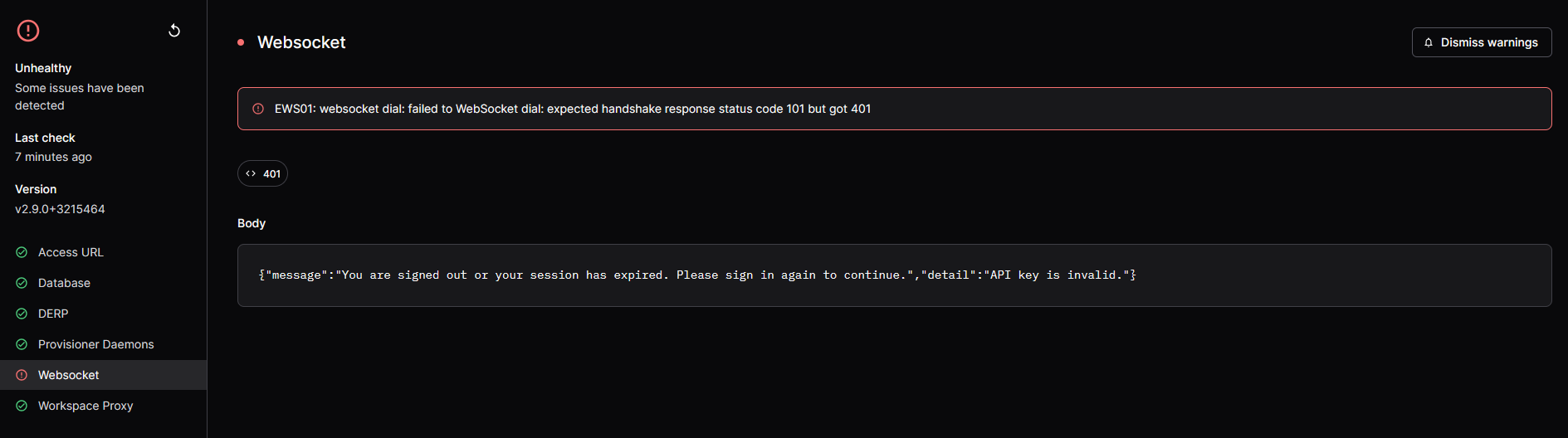Click the error icon in EWS01 alert

[258, 109]
